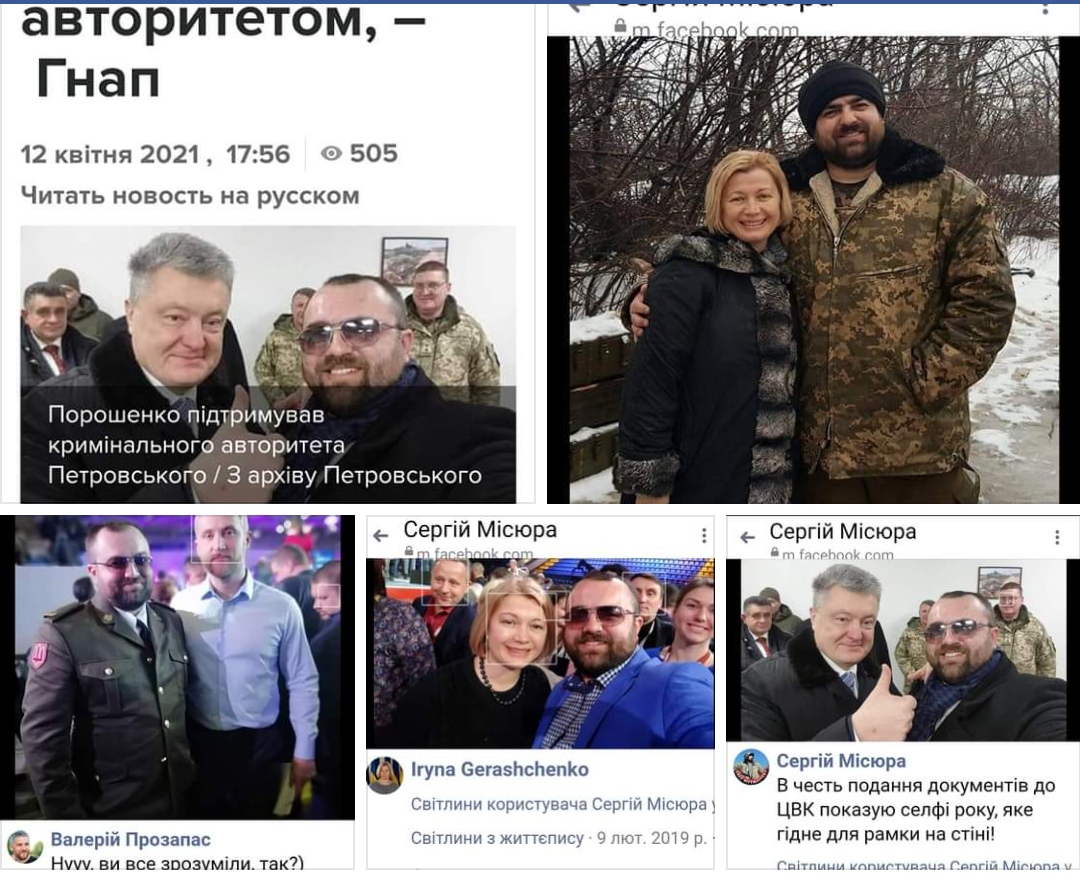Open three-dot menu above Iryna Gerashchenko post

[x=703, y=535]
